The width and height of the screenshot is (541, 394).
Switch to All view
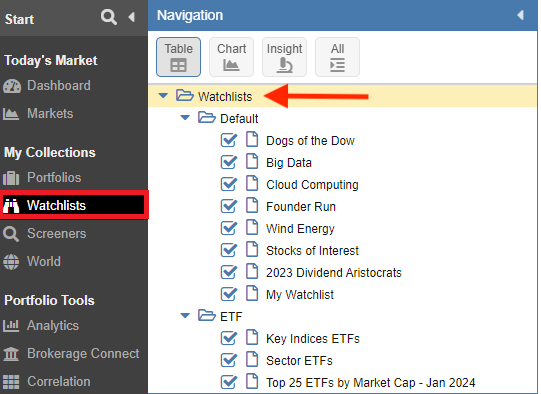[337, 57]
